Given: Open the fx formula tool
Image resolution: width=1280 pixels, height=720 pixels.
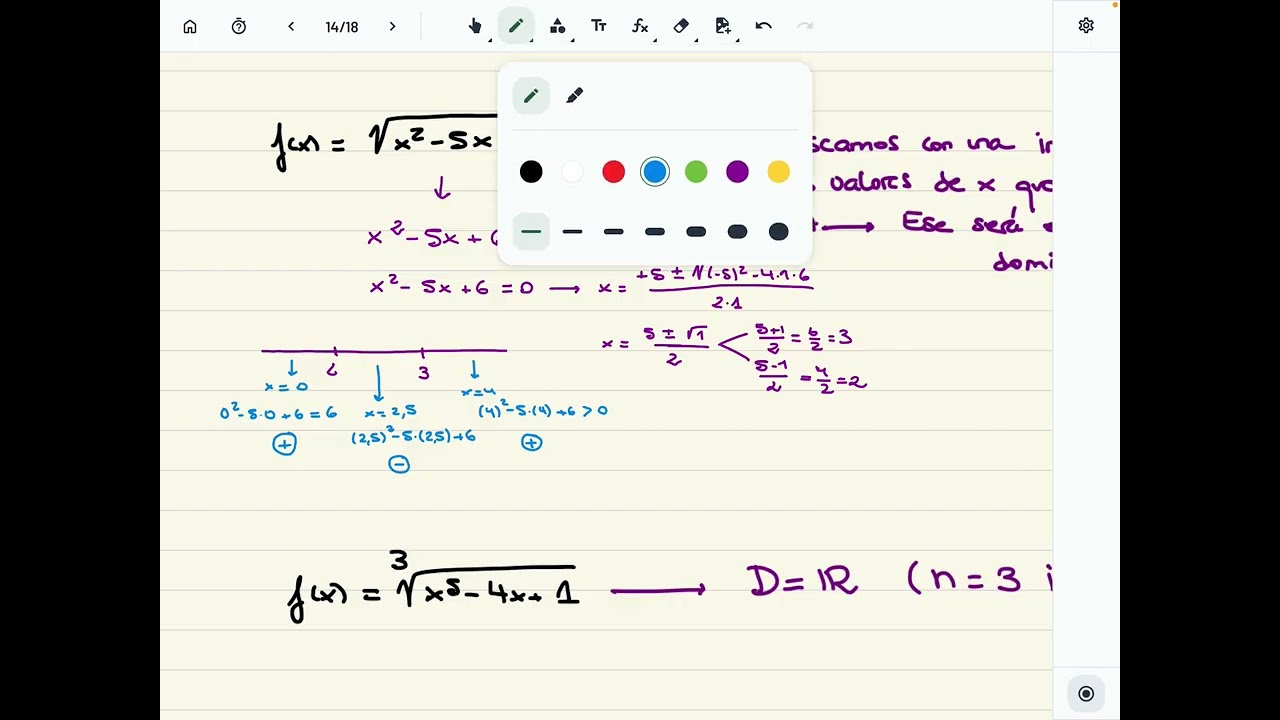Looking at the screenshot, I should [x=640, y=26].
